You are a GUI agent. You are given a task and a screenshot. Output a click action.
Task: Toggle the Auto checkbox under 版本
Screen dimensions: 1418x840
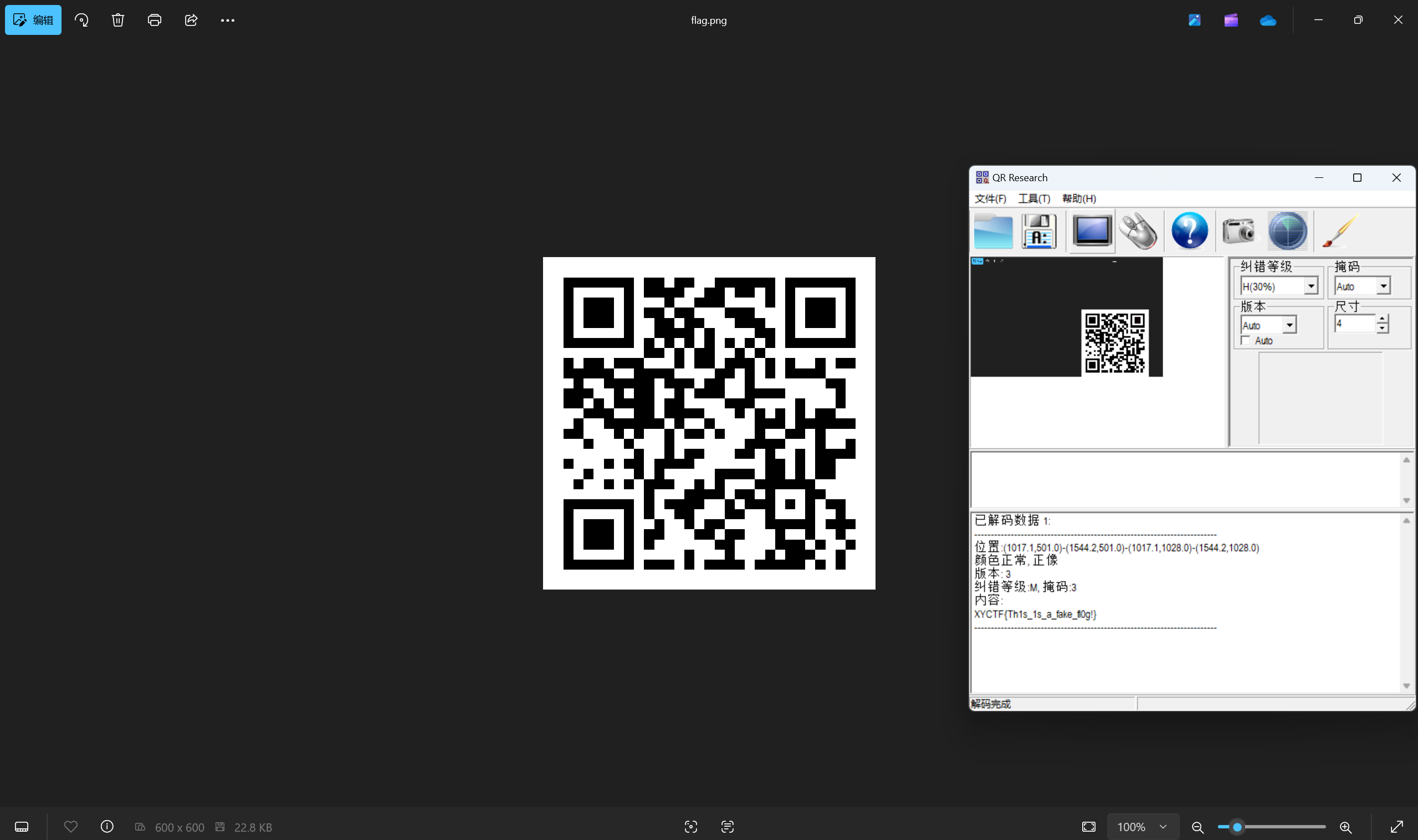pos(1245,341)
